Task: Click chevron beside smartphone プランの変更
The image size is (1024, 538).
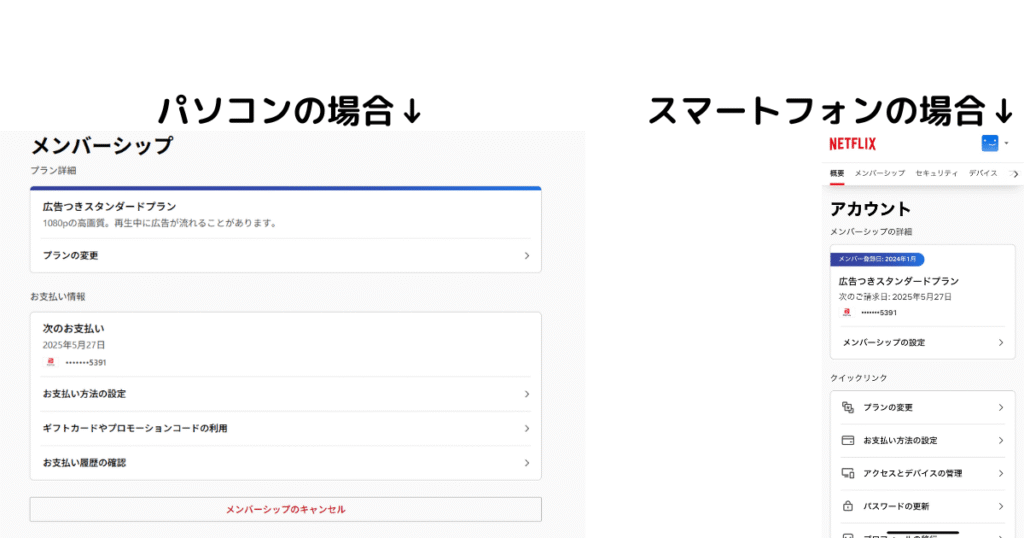Action: [x=1000, y=407]
